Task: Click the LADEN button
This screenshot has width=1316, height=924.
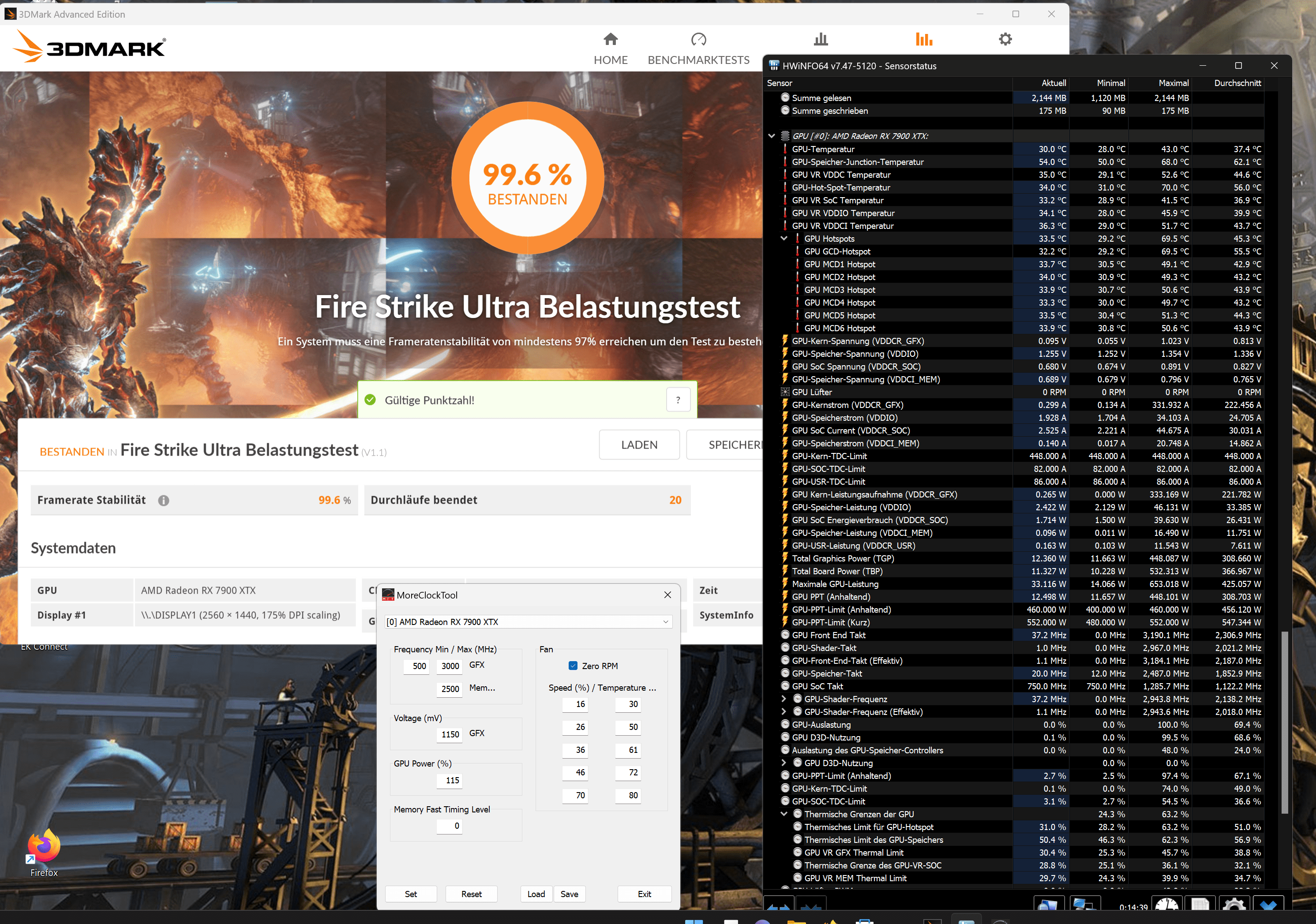Action: 639,445
